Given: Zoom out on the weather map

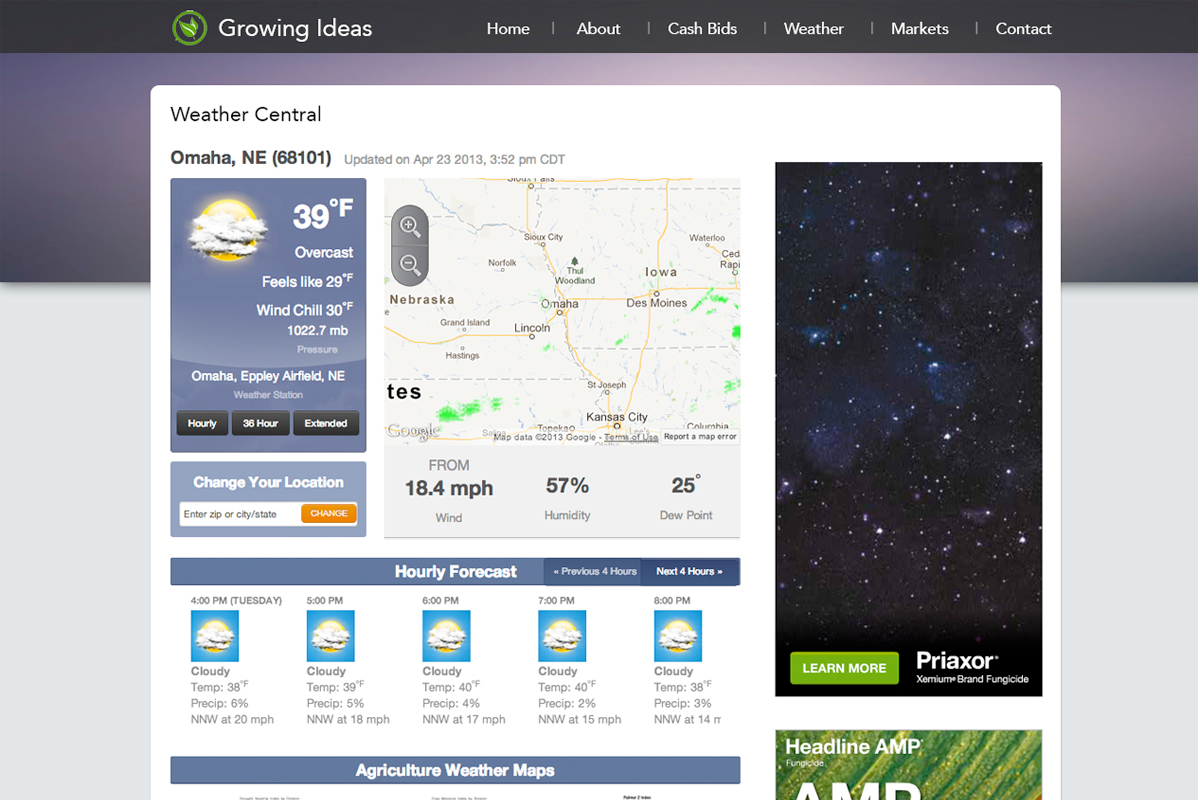Looking at the screenshot, I should click(x=409, y=265).
